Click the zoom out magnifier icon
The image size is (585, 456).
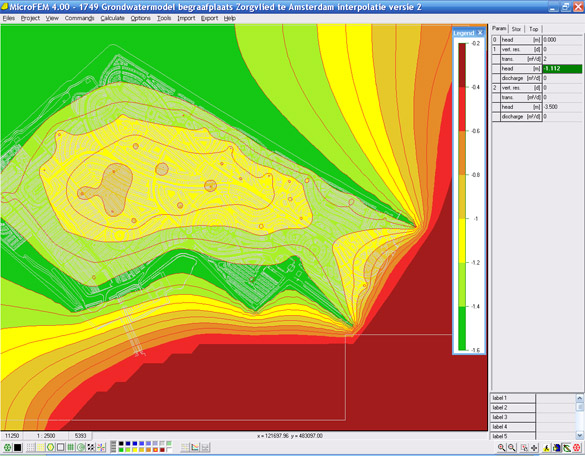coord(512,448)
